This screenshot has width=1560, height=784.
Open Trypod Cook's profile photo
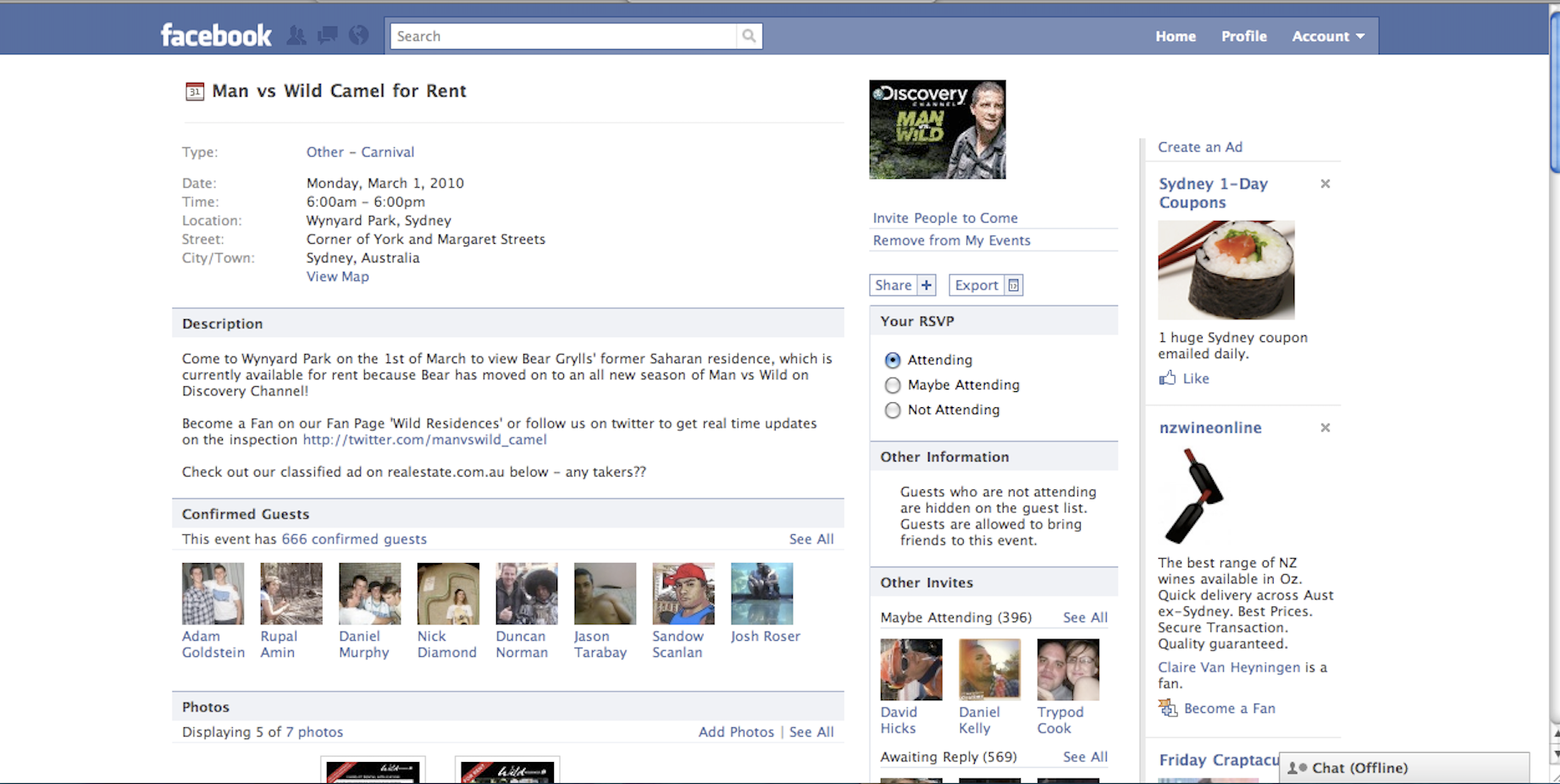tap(1068, 670)
